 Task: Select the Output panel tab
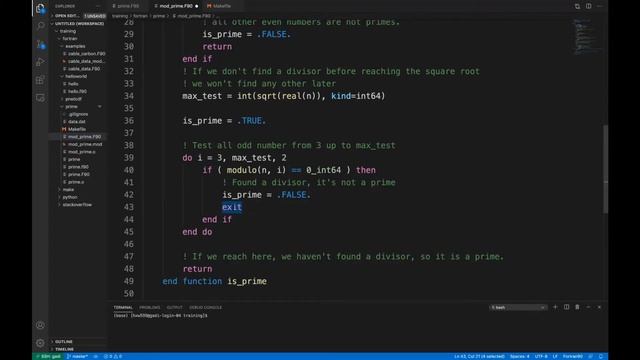click(x=174, y=307)
